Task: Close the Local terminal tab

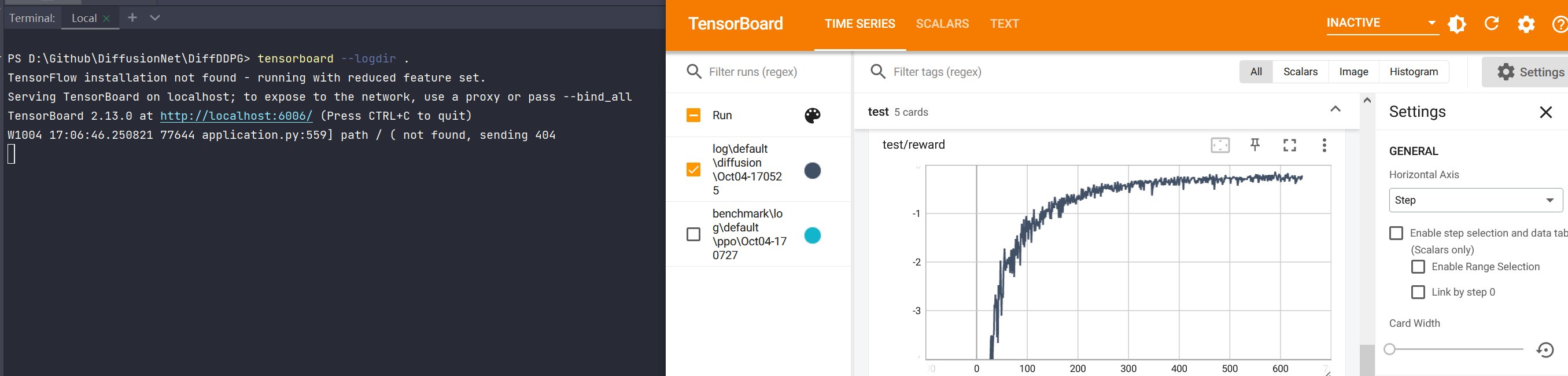Action: tap(106, 19)
